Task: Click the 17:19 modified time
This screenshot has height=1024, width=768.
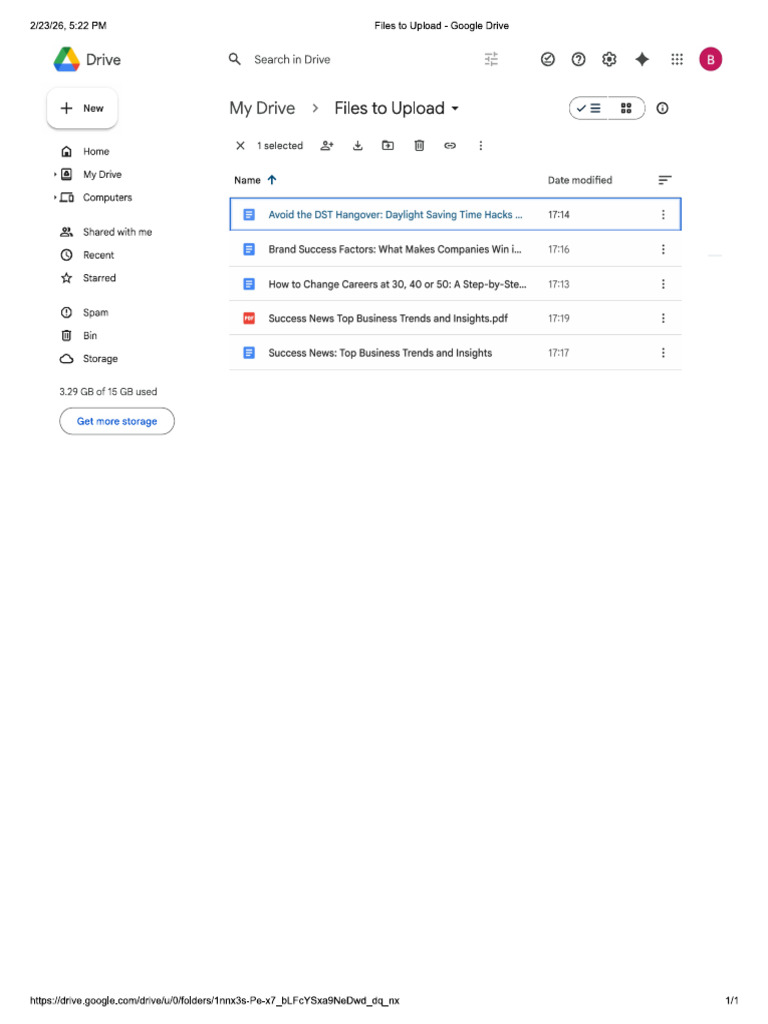Action: (x=558, y=318)
